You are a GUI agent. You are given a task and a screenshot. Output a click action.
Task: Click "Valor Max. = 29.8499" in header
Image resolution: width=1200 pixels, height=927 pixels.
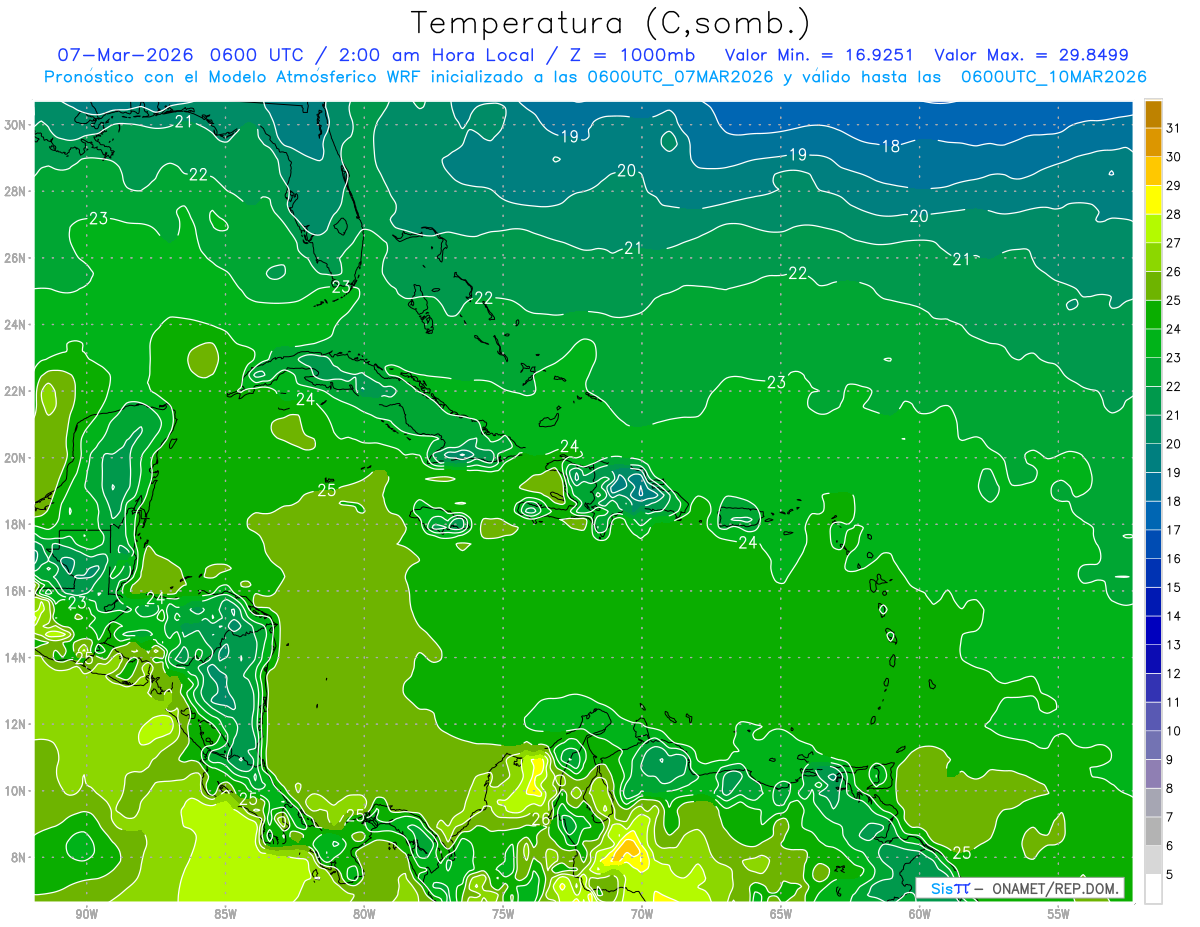(x=1032, y=55)
